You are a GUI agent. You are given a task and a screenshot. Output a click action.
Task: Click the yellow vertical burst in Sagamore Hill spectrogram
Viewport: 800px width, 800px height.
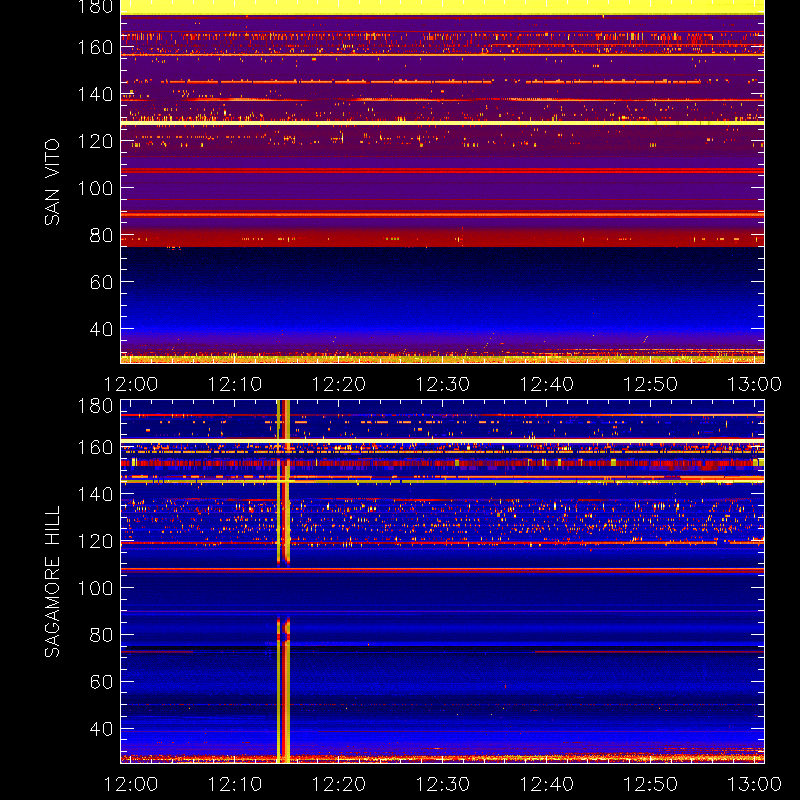[283, 582]
